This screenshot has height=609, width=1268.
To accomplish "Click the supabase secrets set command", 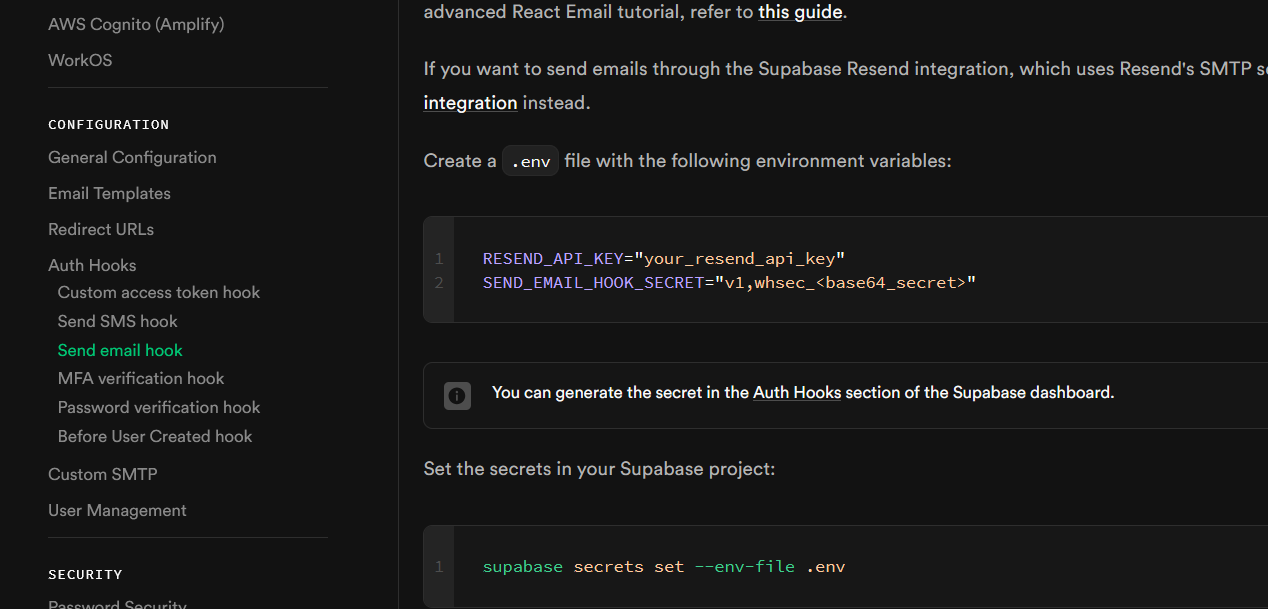I will pyautogui.click(x=664, y=567).
